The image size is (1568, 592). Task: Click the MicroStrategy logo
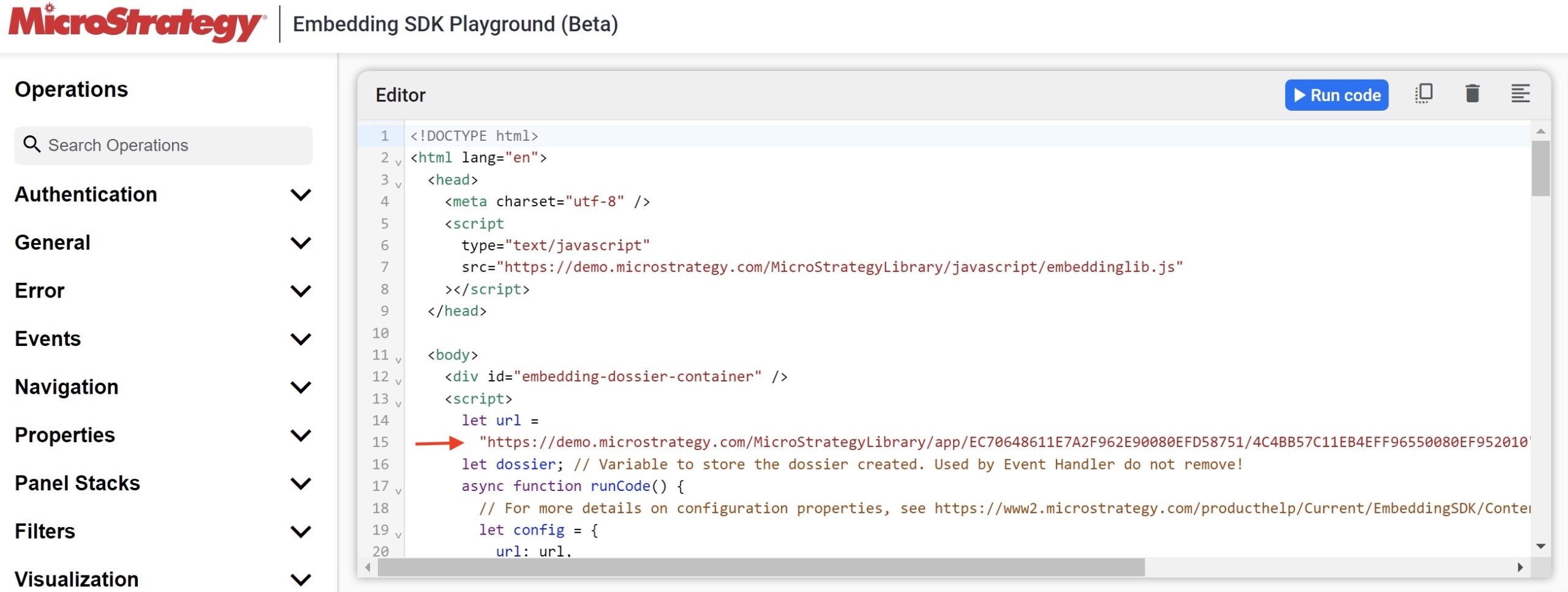[138, 24]
